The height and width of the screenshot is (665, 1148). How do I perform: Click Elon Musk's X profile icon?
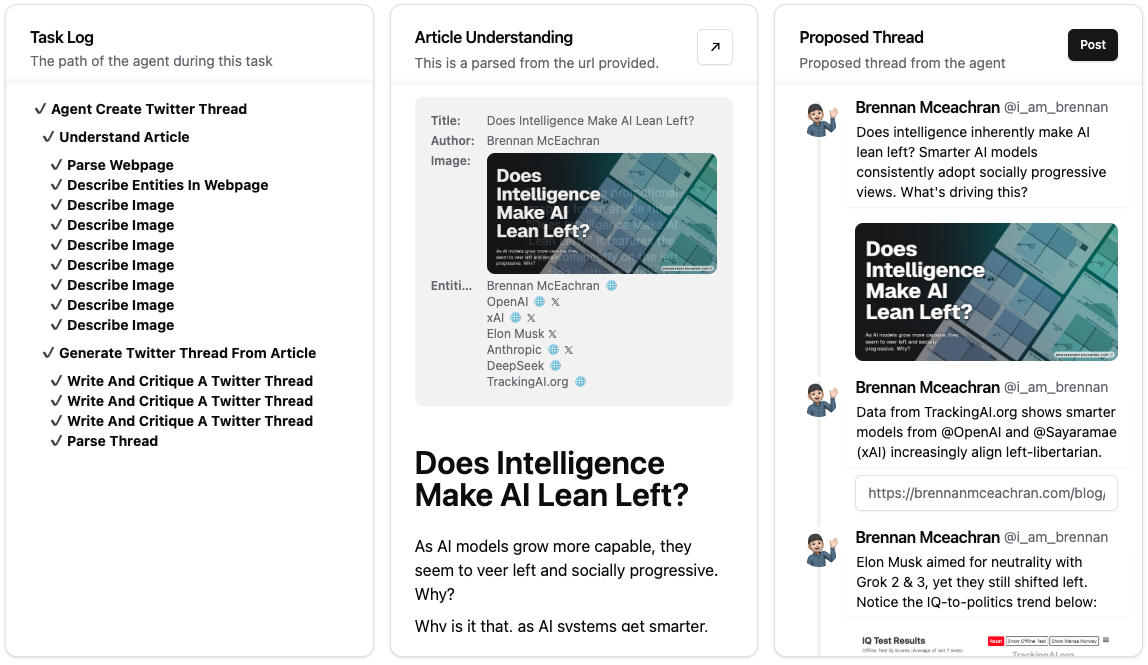553,334
